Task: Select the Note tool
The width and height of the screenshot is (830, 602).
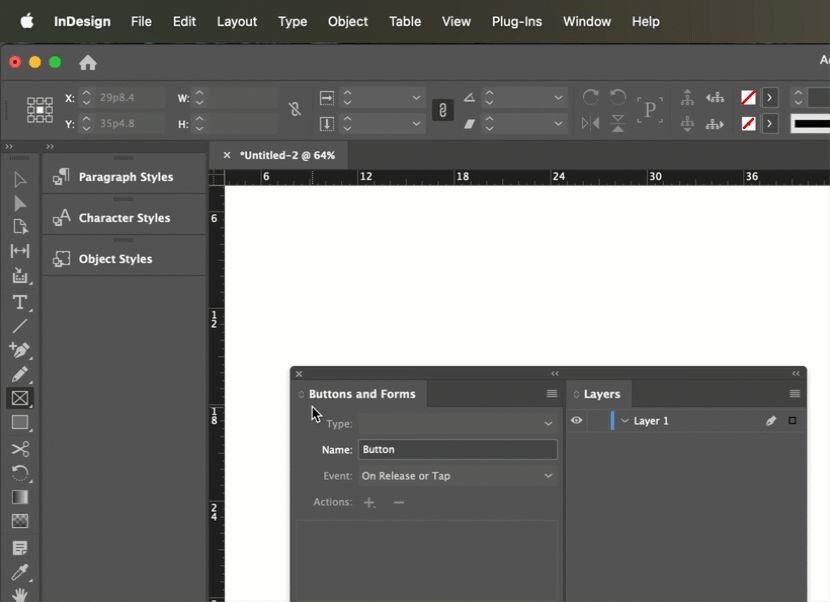Action: coord(20,548)
